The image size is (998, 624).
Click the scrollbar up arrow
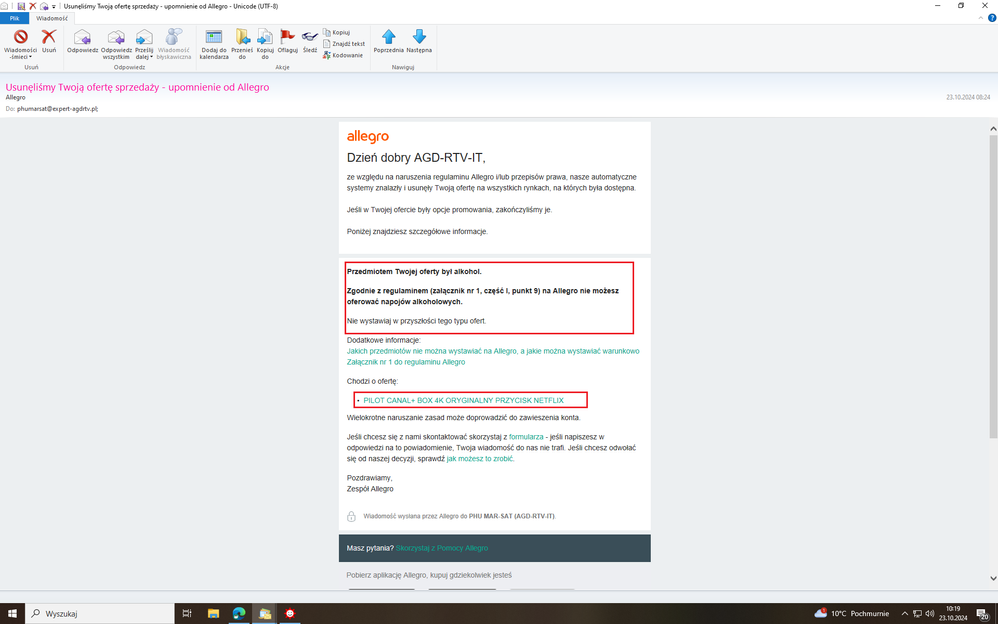(993, 129)
